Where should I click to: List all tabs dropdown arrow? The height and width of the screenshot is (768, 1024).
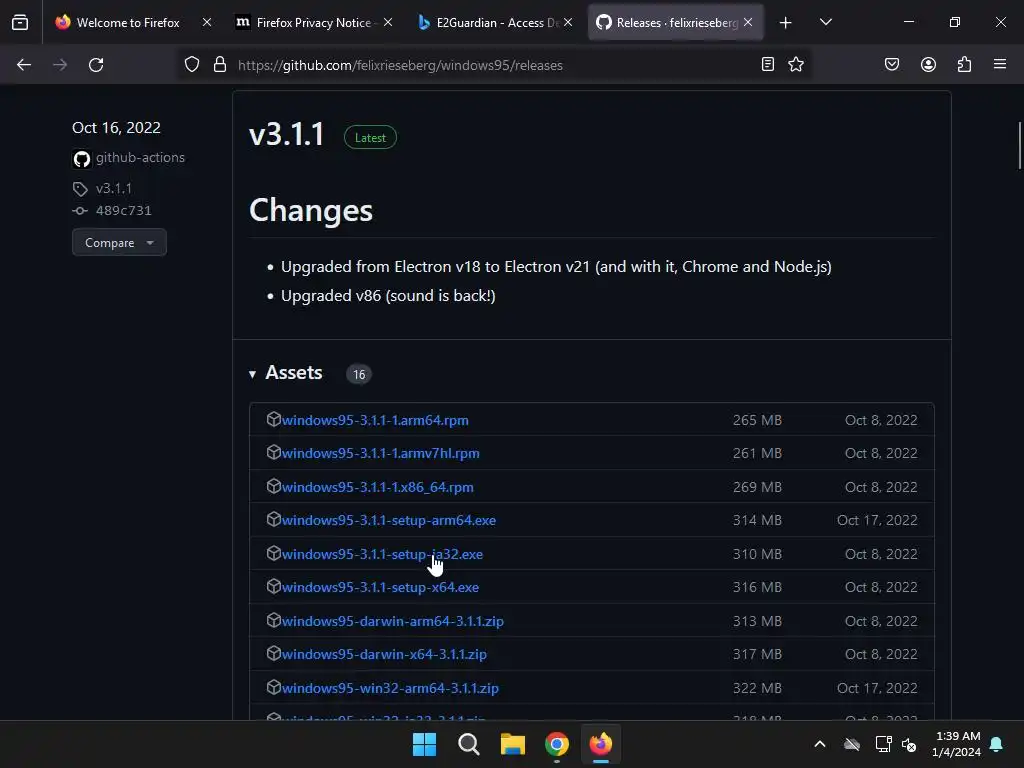click(x=825, y=22)
